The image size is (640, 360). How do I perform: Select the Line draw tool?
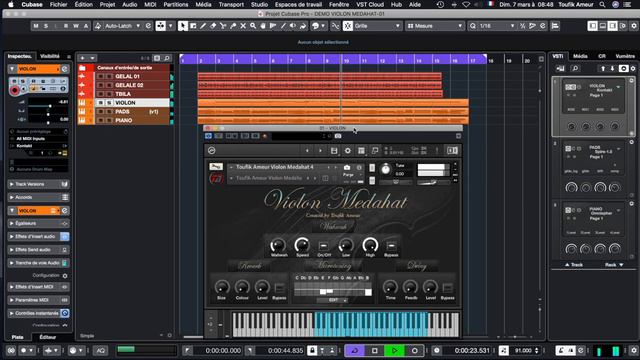pos(283,26)
